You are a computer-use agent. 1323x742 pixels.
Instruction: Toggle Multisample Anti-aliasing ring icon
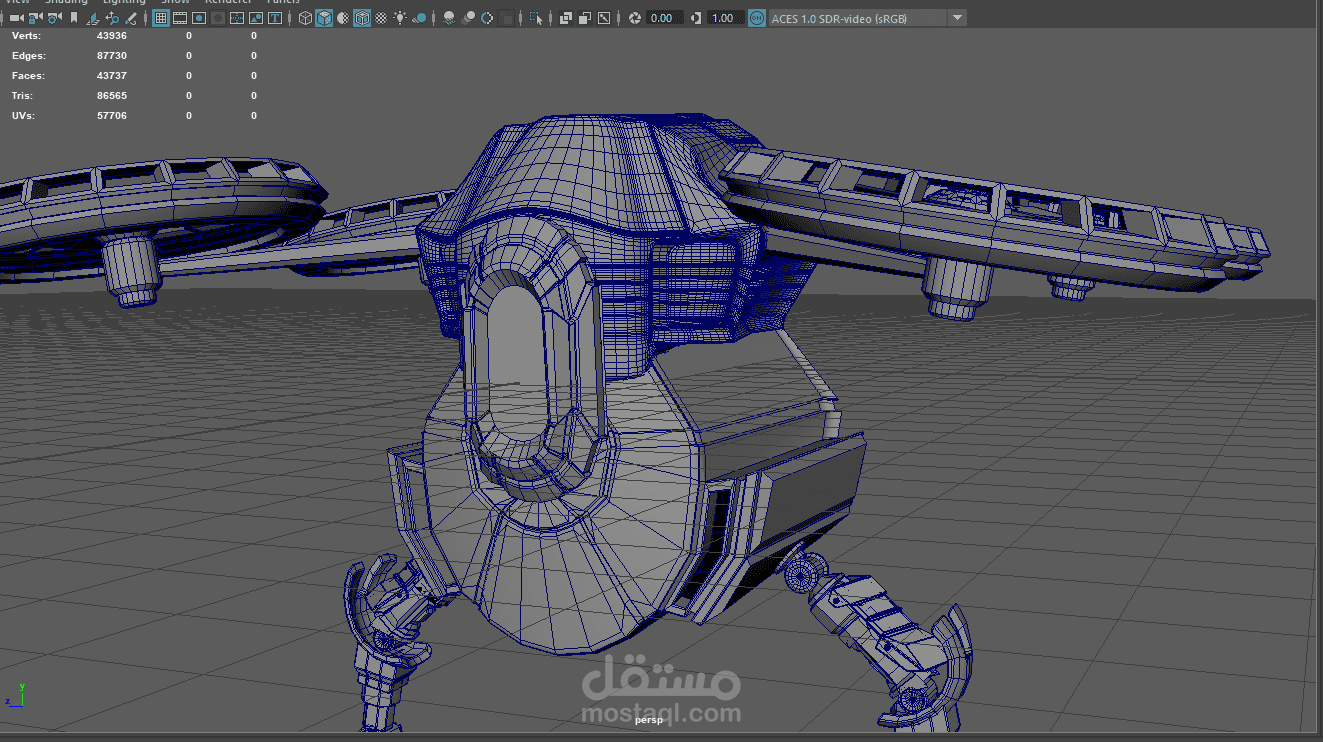click(487, 18)
